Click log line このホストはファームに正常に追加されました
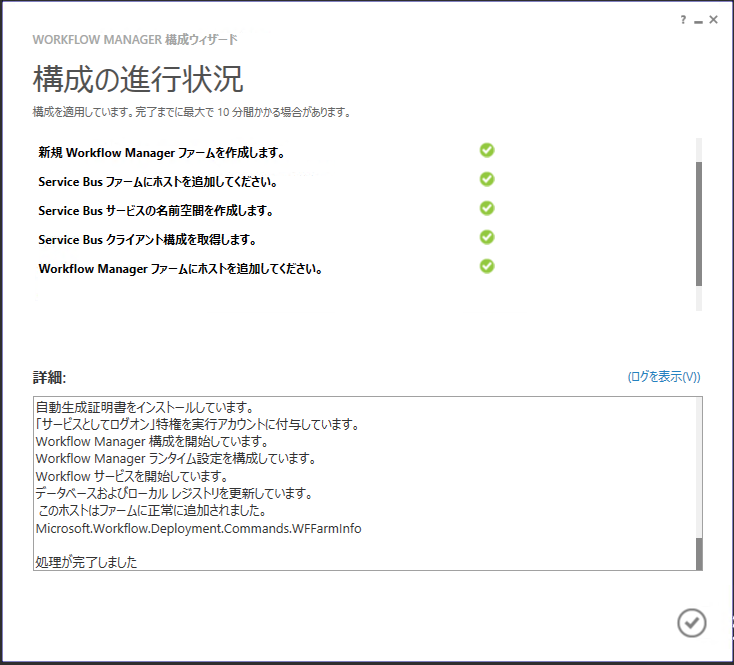The width and height of the screenshot is (734, 665). (153, 511)
